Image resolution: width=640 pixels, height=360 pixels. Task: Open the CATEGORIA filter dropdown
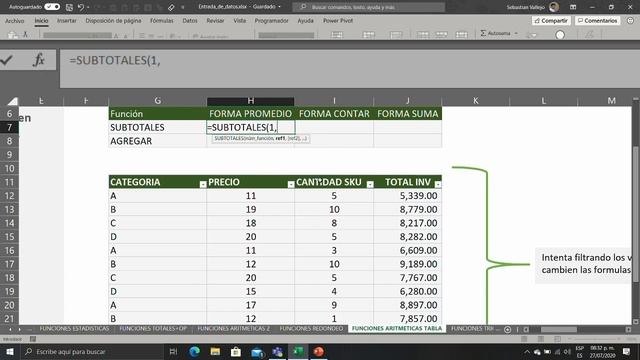click(x=203, y=184)
